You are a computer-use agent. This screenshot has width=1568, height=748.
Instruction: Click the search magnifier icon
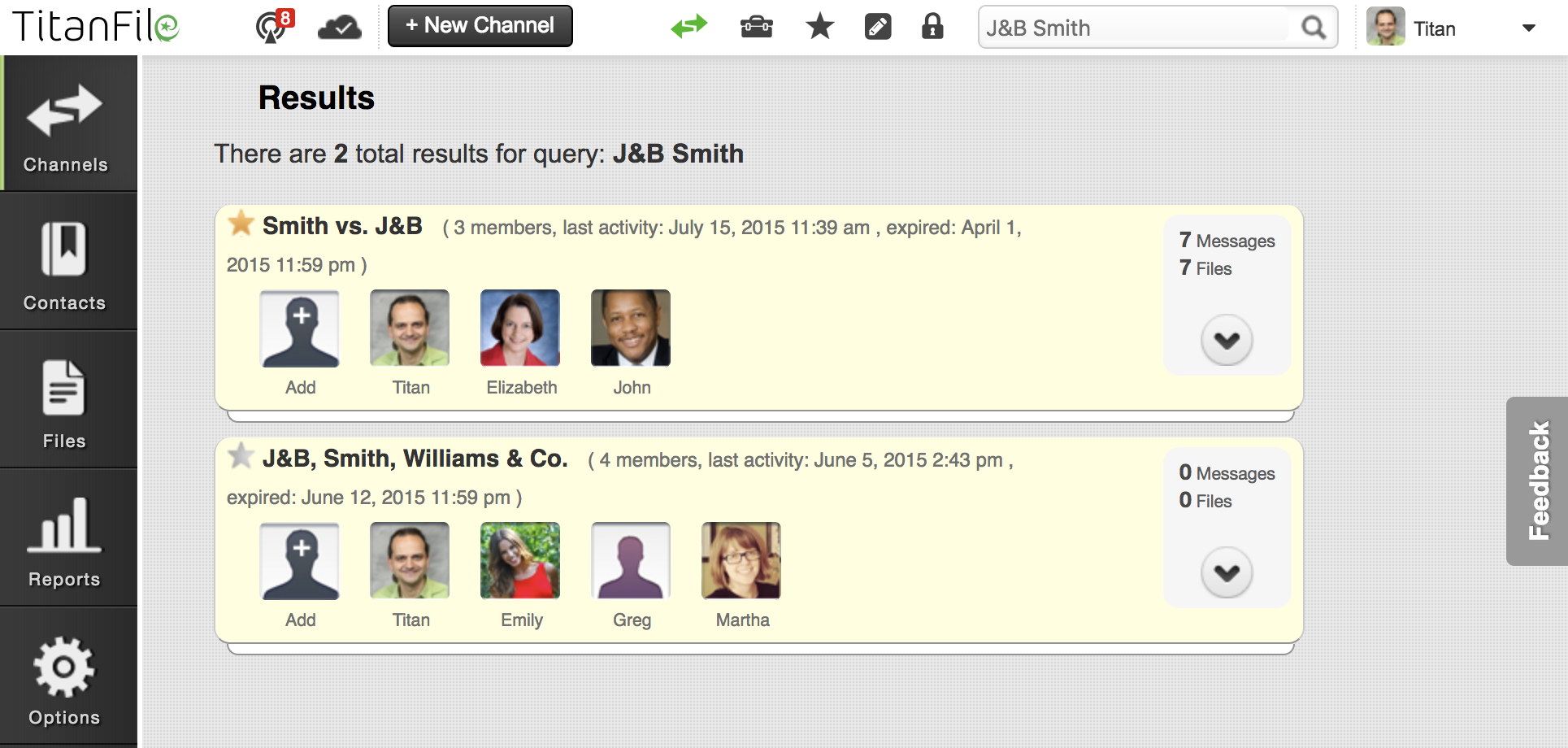1313,28
